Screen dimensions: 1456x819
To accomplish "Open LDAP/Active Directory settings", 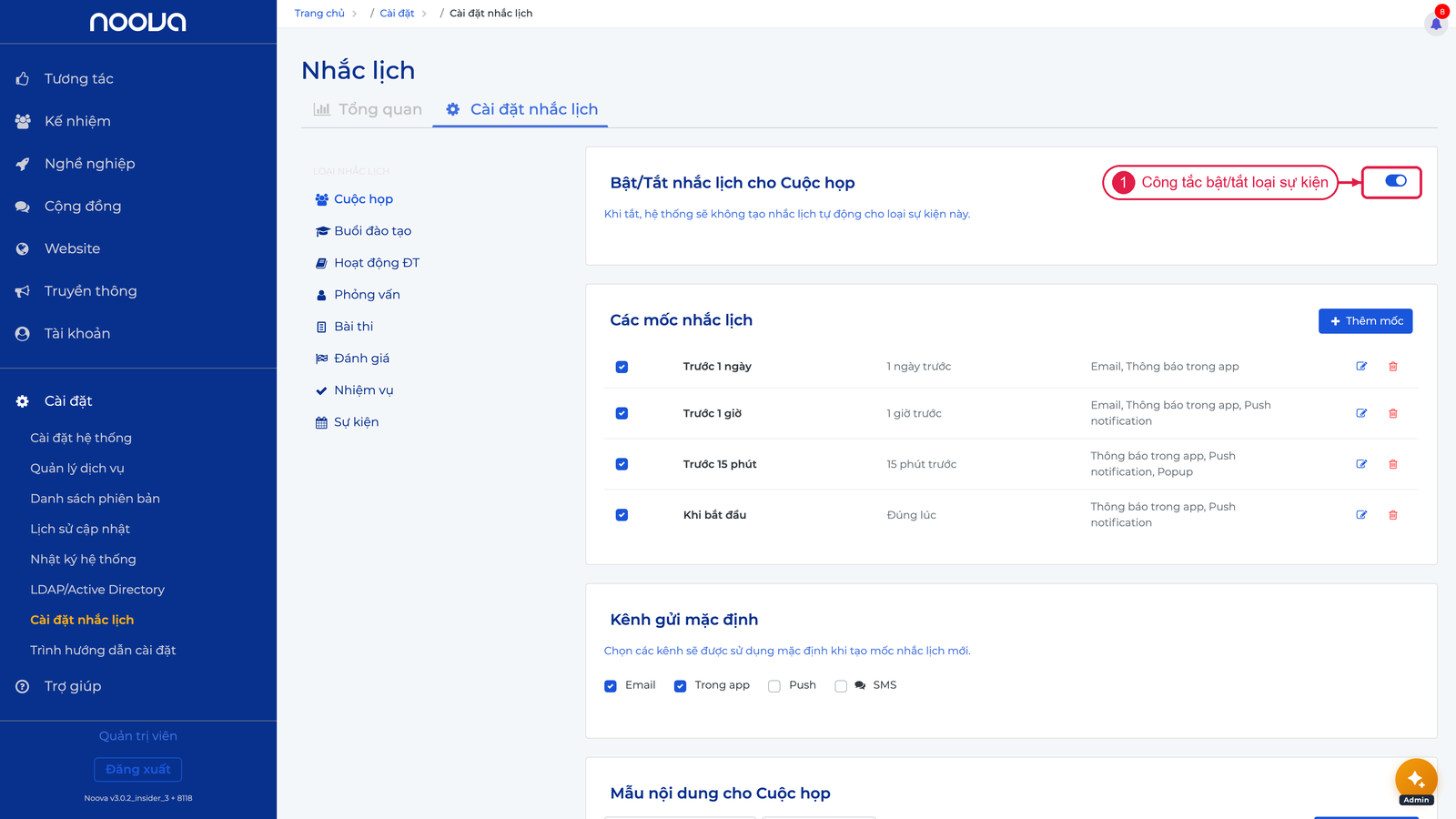I will click(97, 590).
